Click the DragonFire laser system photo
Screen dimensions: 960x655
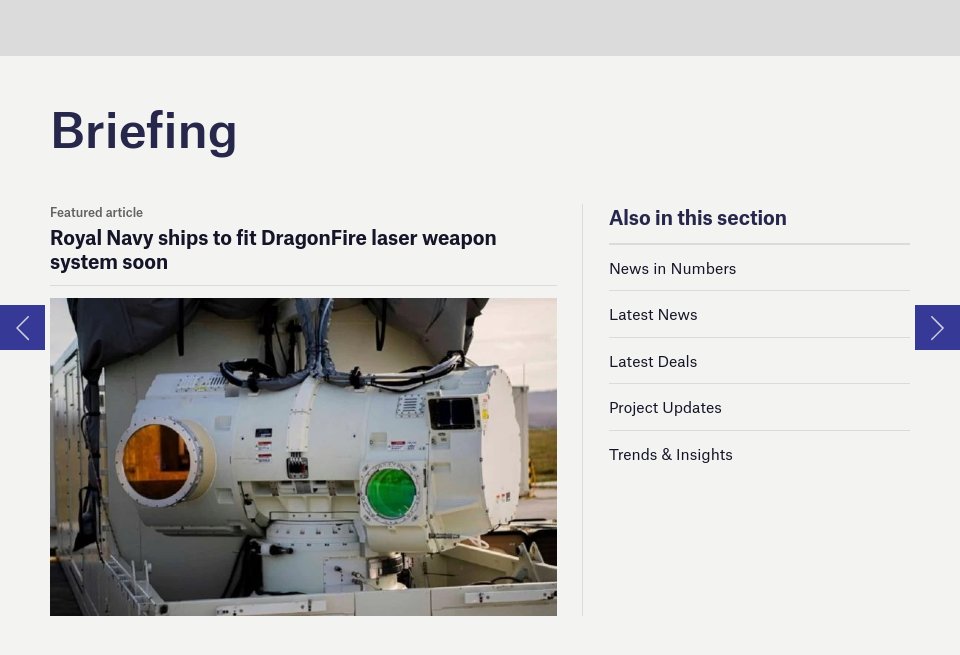tap(303, 457)
